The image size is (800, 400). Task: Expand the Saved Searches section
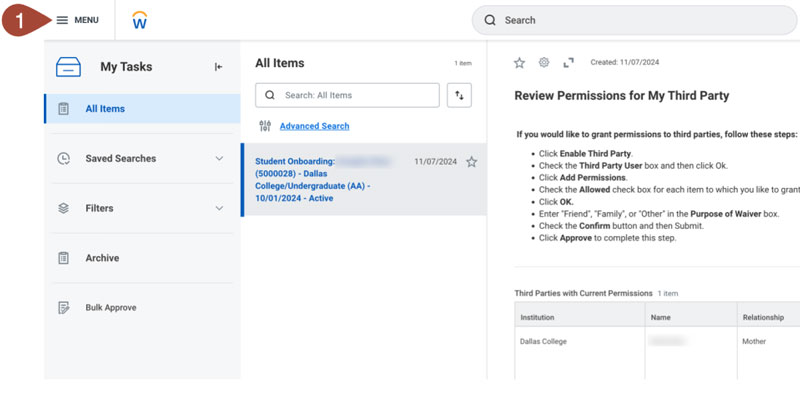pos(219,158)
